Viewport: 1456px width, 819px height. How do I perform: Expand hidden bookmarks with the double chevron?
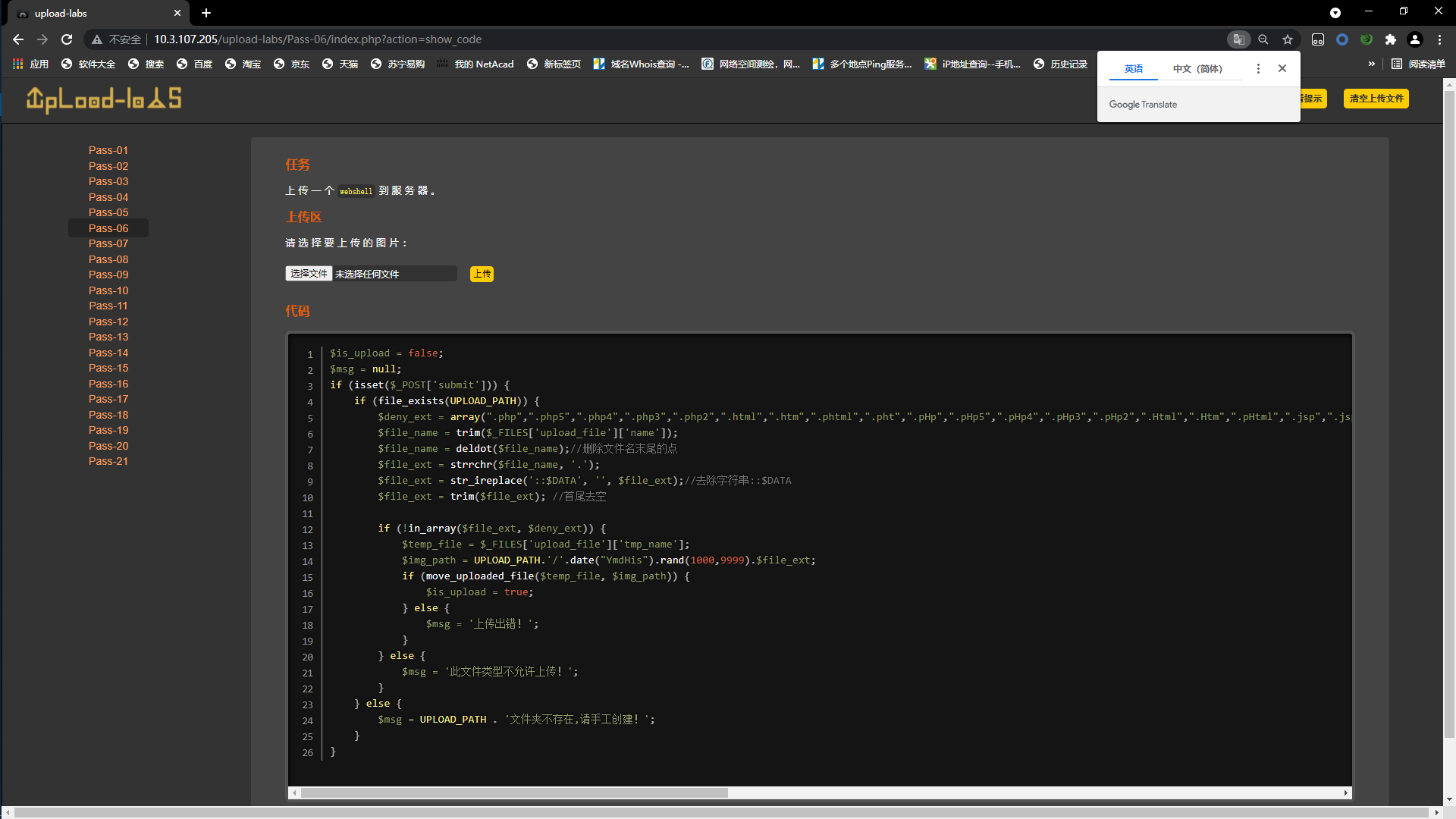point(1371,64)
